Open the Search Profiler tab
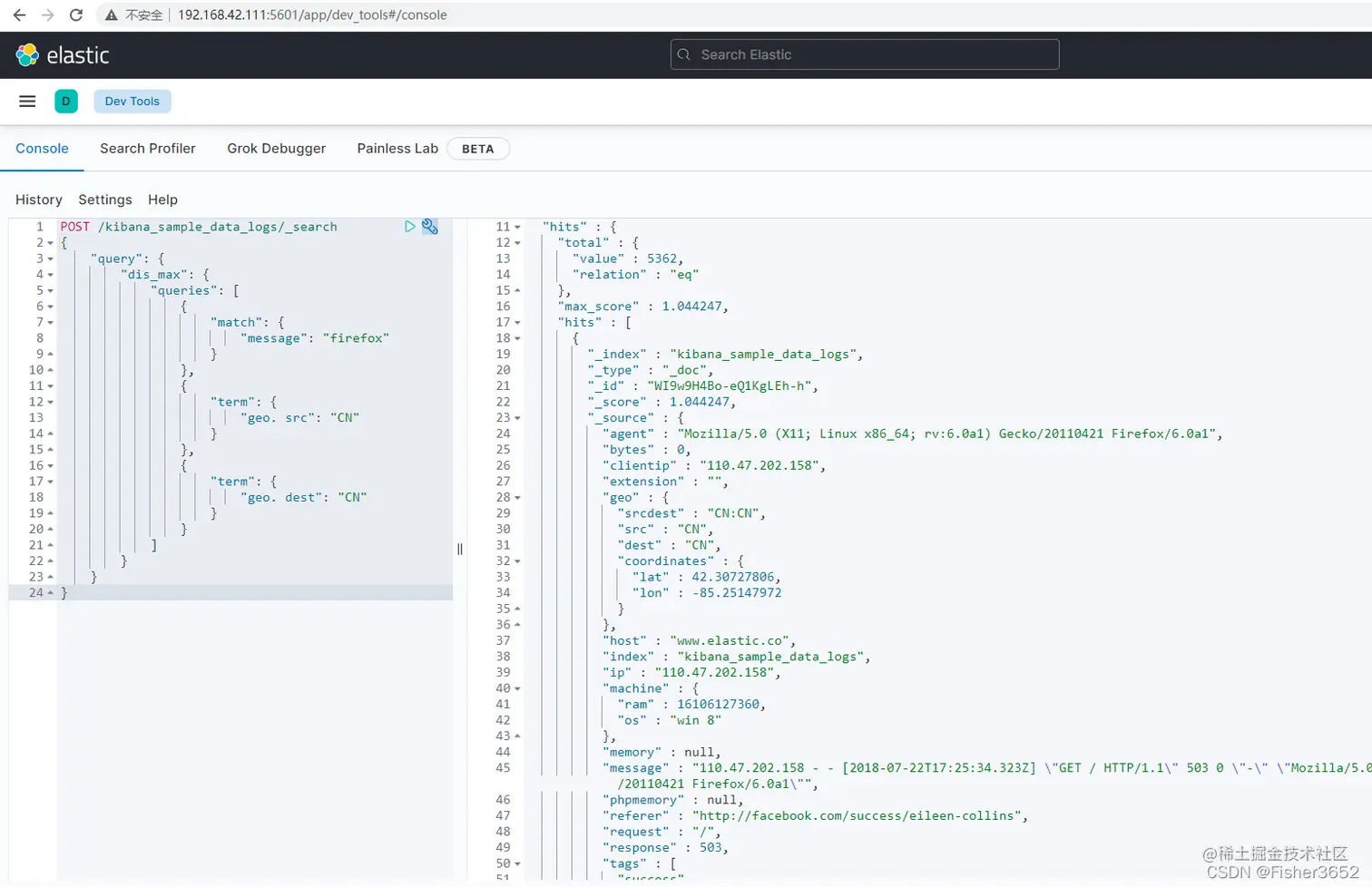The image size is (1372, 887). [148, 149]
